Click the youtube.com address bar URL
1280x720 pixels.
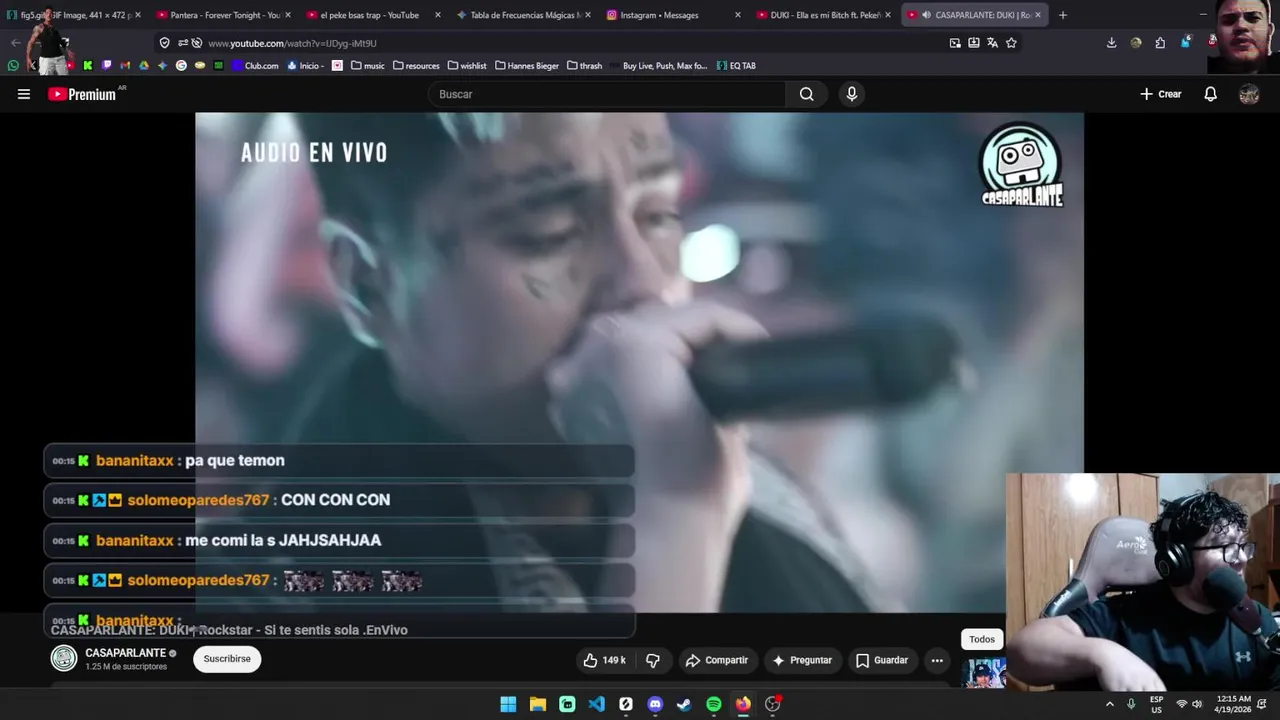click(292, 43)
